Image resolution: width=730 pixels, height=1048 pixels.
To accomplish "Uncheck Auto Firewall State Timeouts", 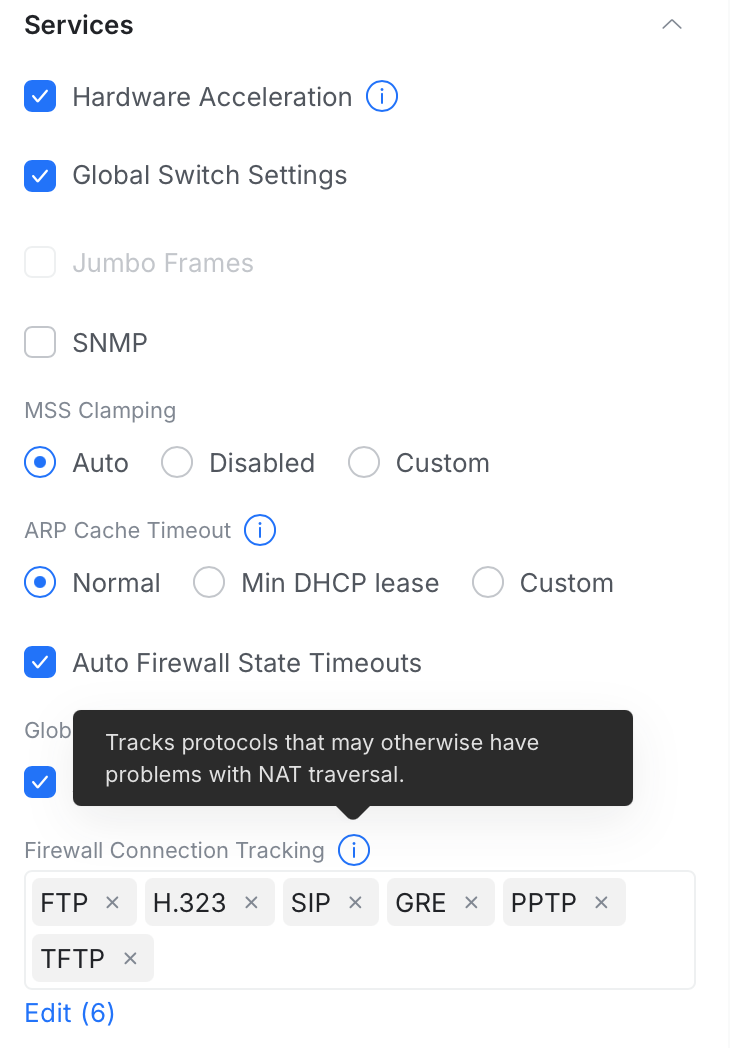I will click(40, 662).
